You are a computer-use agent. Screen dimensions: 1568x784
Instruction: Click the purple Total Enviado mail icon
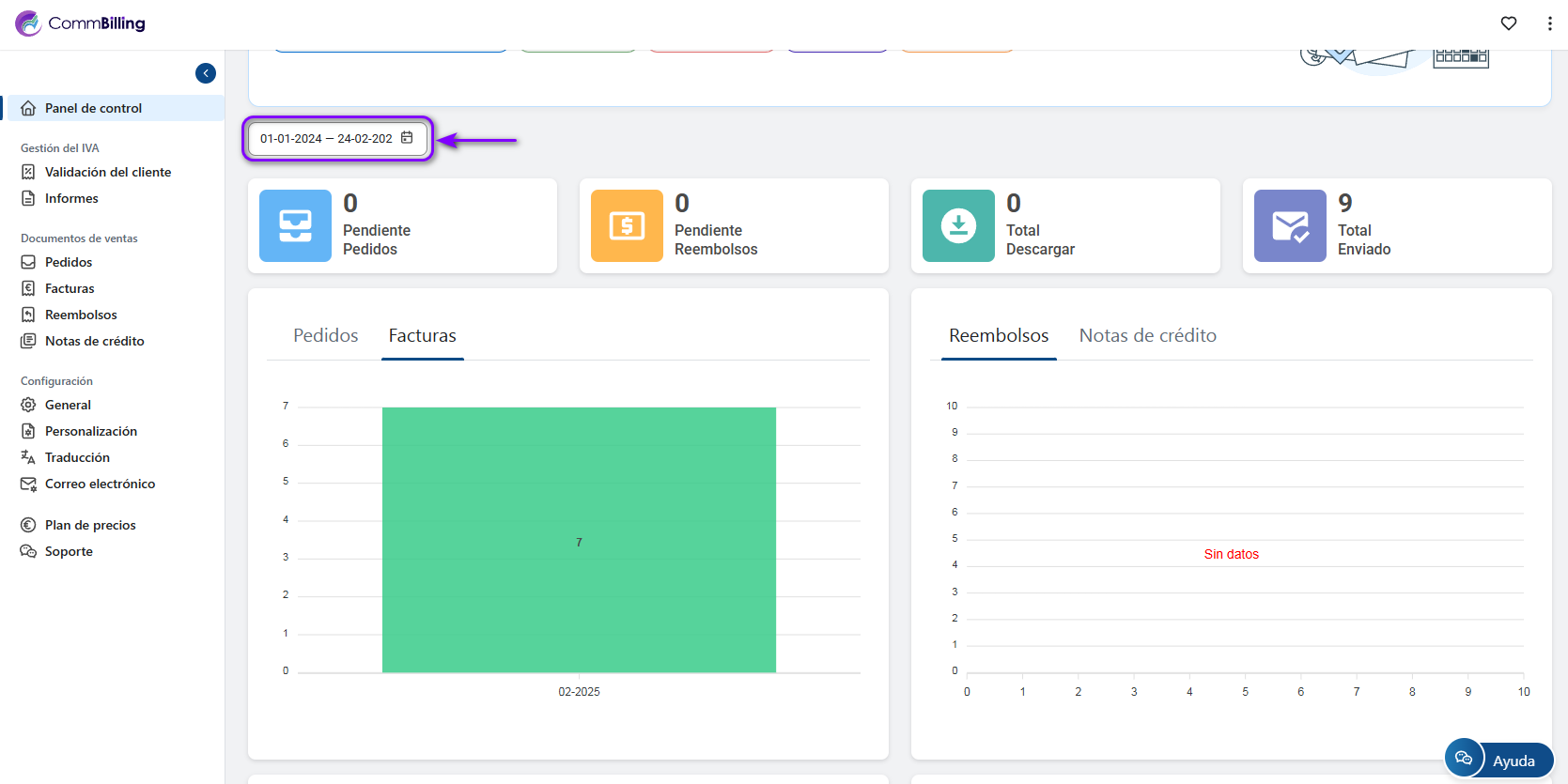click(1290, 226)
